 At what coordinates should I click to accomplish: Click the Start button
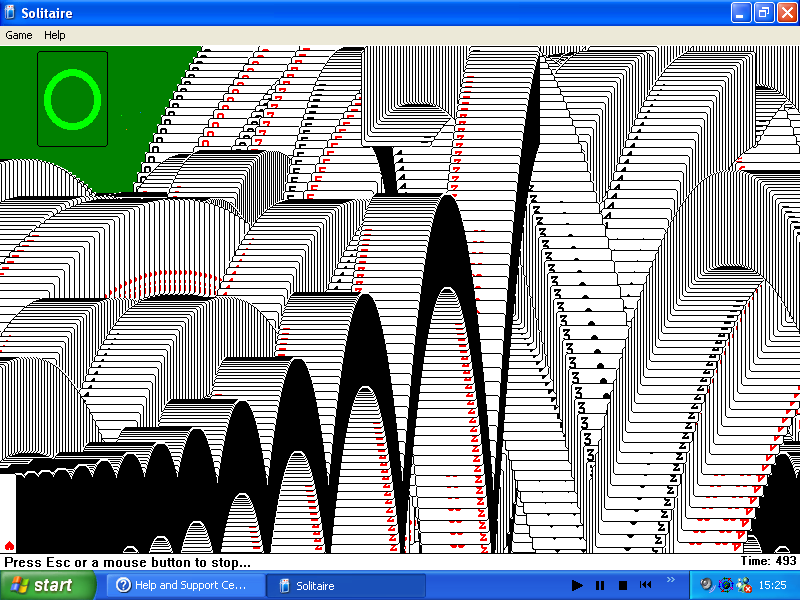coord(47,585)
